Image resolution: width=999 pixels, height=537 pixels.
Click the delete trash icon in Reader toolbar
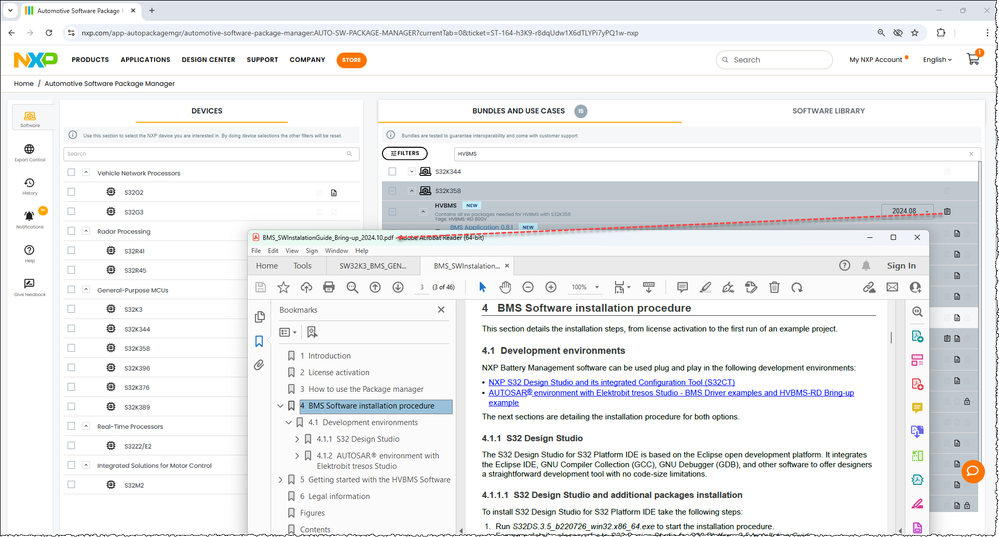774,287
